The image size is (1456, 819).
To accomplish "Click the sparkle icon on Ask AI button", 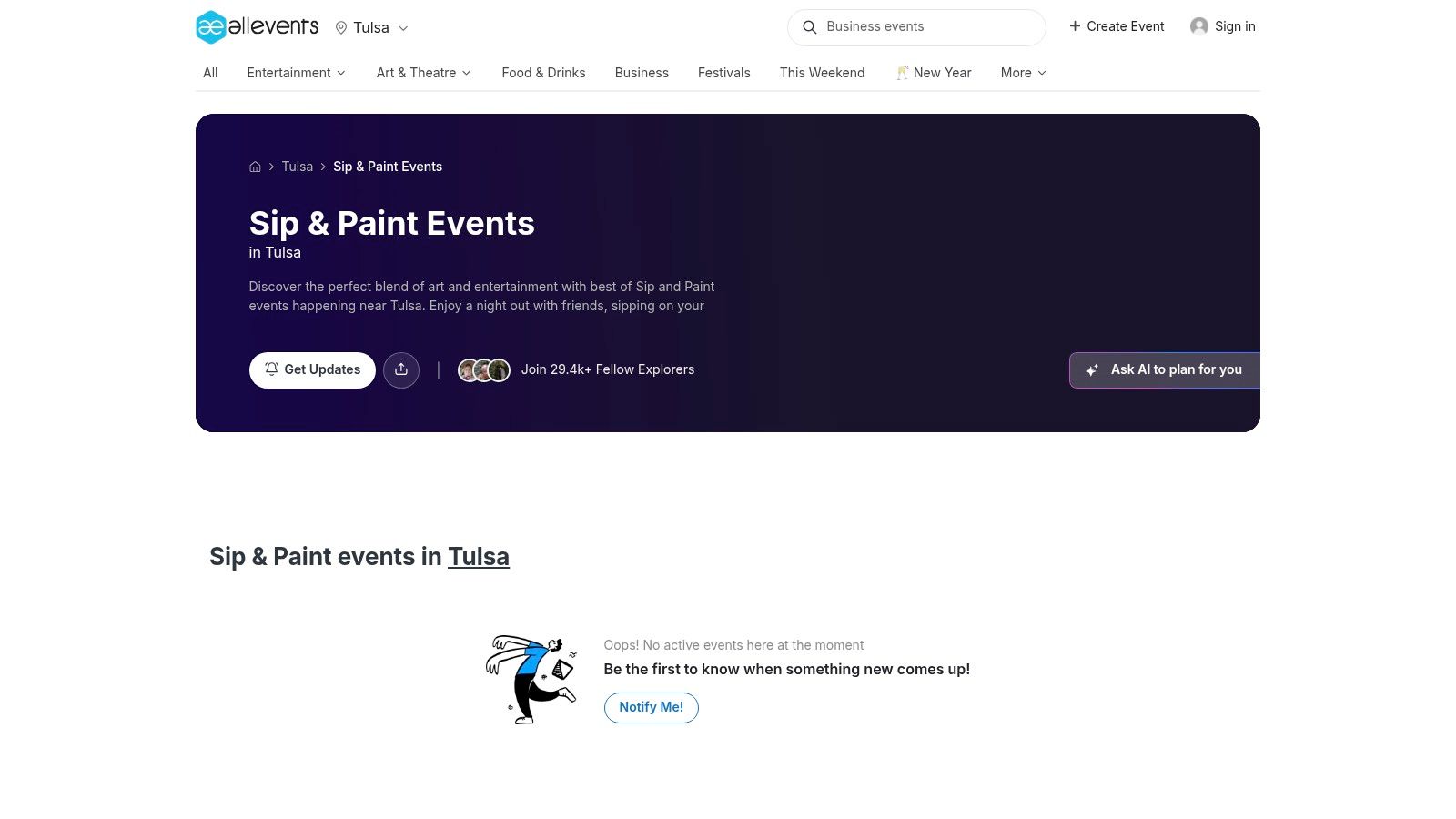I will (1091, 370).
